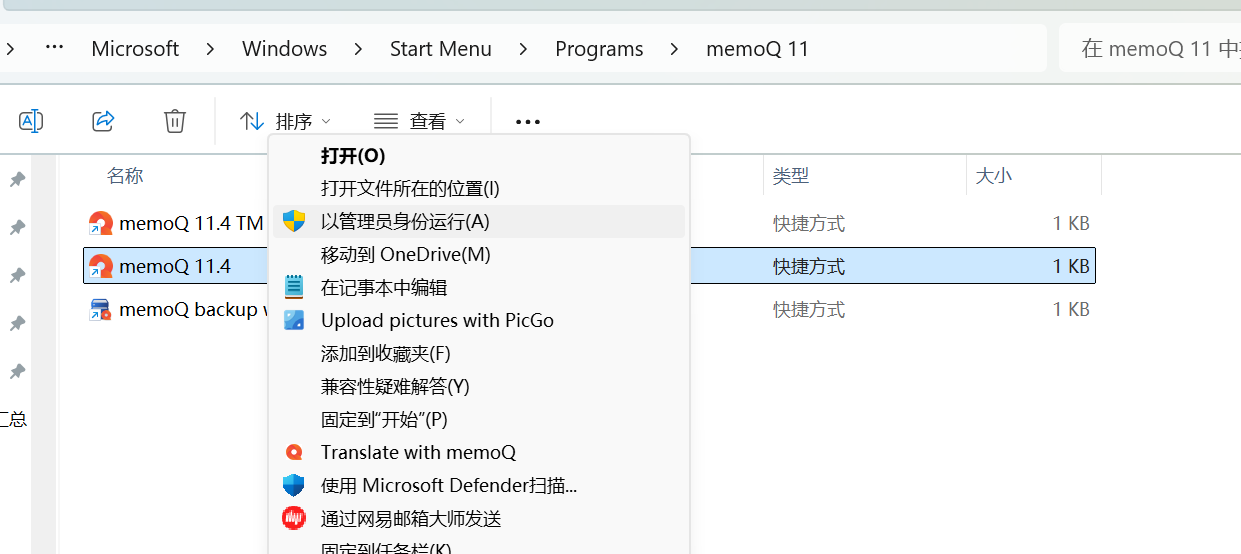
Task: Choose 以管理员身份运行(A) menu entry
Action: [x=479, y=221]
